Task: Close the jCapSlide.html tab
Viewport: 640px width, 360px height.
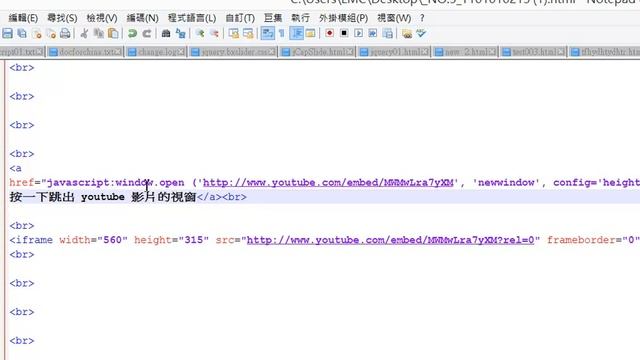Action: click(x=350, y=52)
